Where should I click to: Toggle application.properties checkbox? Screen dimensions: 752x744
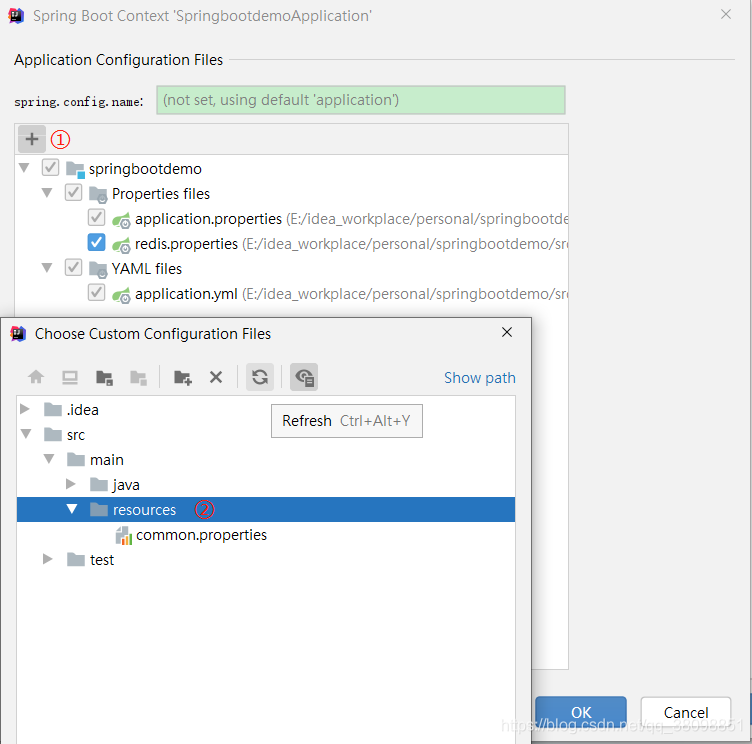coord(96,217)
